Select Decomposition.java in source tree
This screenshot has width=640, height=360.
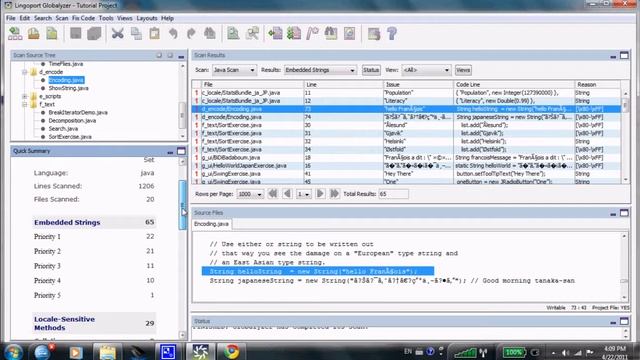tap(72, 121)
